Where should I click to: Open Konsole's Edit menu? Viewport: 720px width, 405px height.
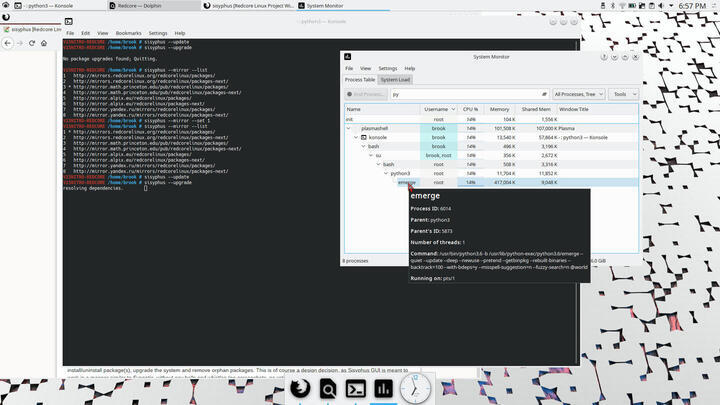[85, 33]
